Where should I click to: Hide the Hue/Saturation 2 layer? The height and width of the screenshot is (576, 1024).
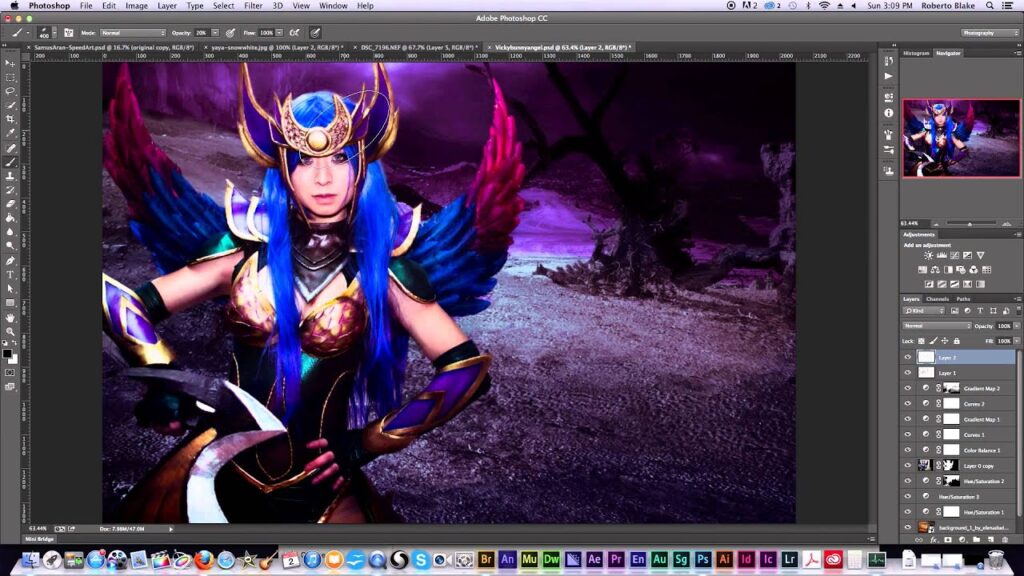tap(907, 481)
